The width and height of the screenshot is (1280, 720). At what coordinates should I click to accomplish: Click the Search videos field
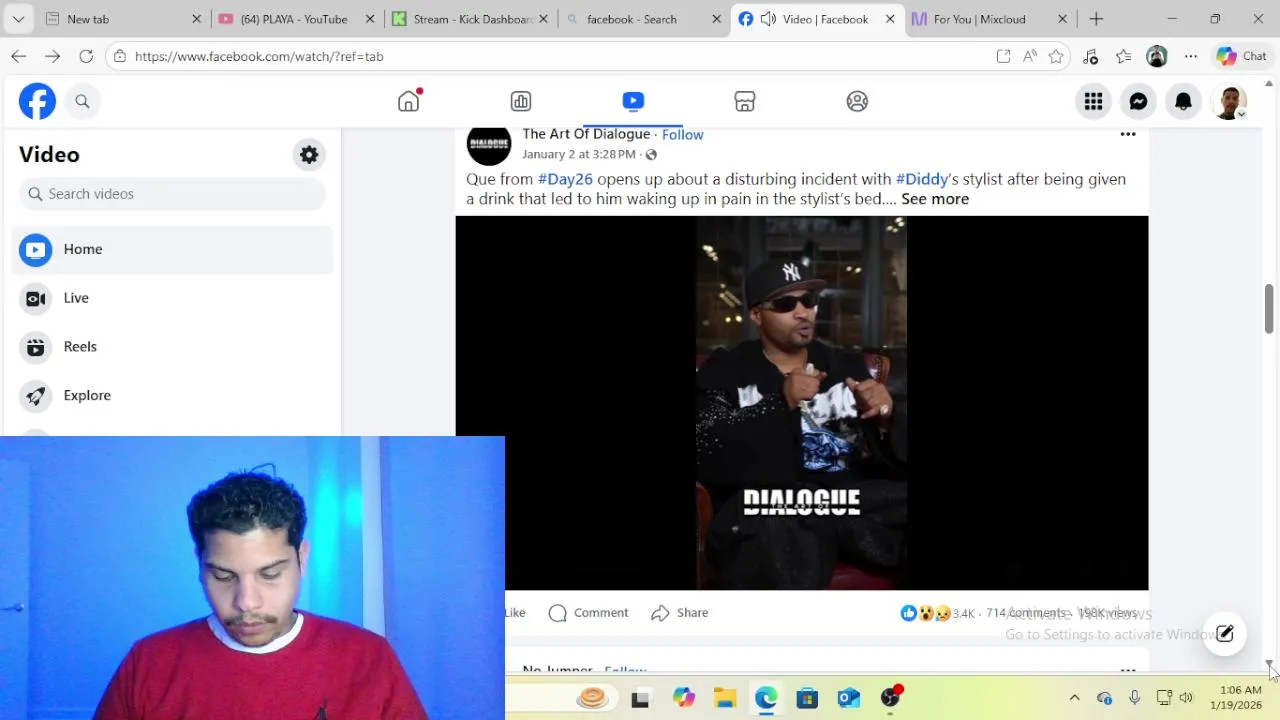172,194
